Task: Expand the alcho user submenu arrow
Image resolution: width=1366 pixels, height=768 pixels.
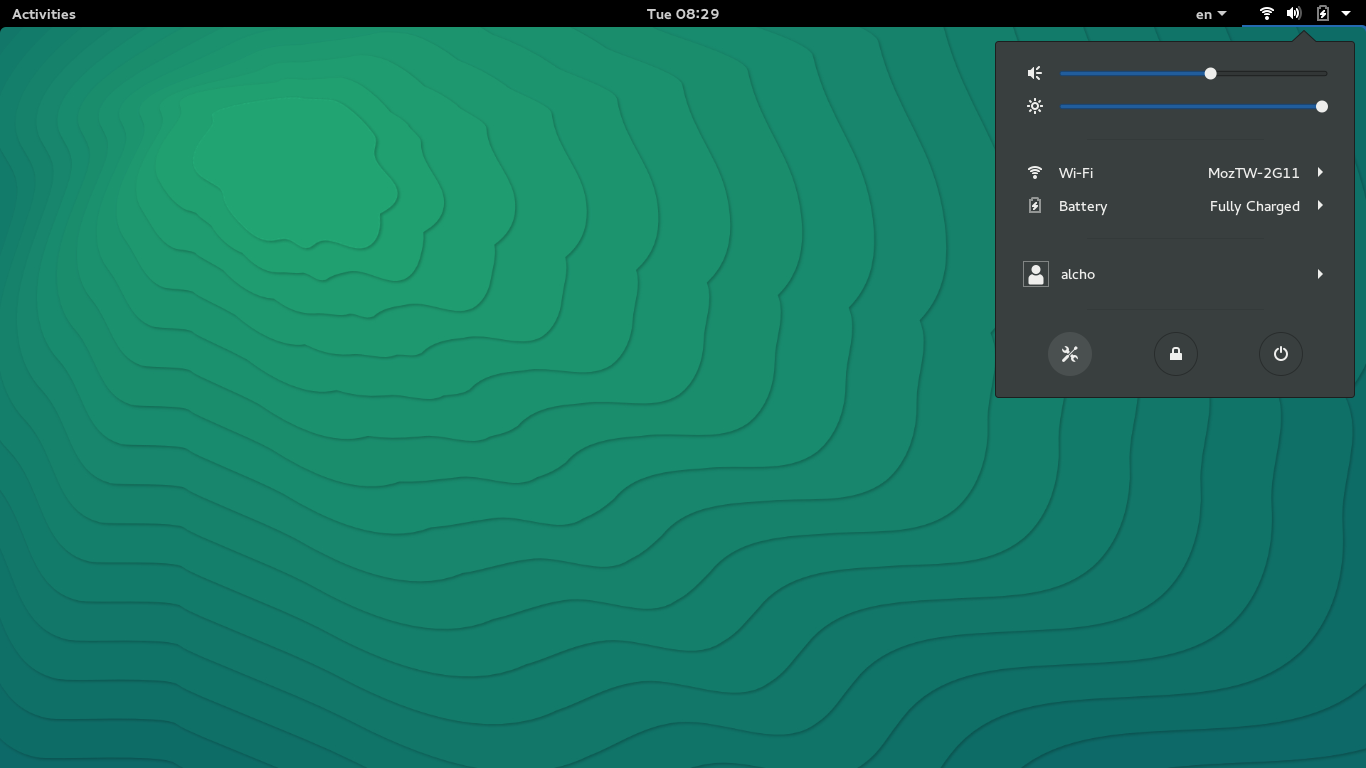Action: [1320, 274]
